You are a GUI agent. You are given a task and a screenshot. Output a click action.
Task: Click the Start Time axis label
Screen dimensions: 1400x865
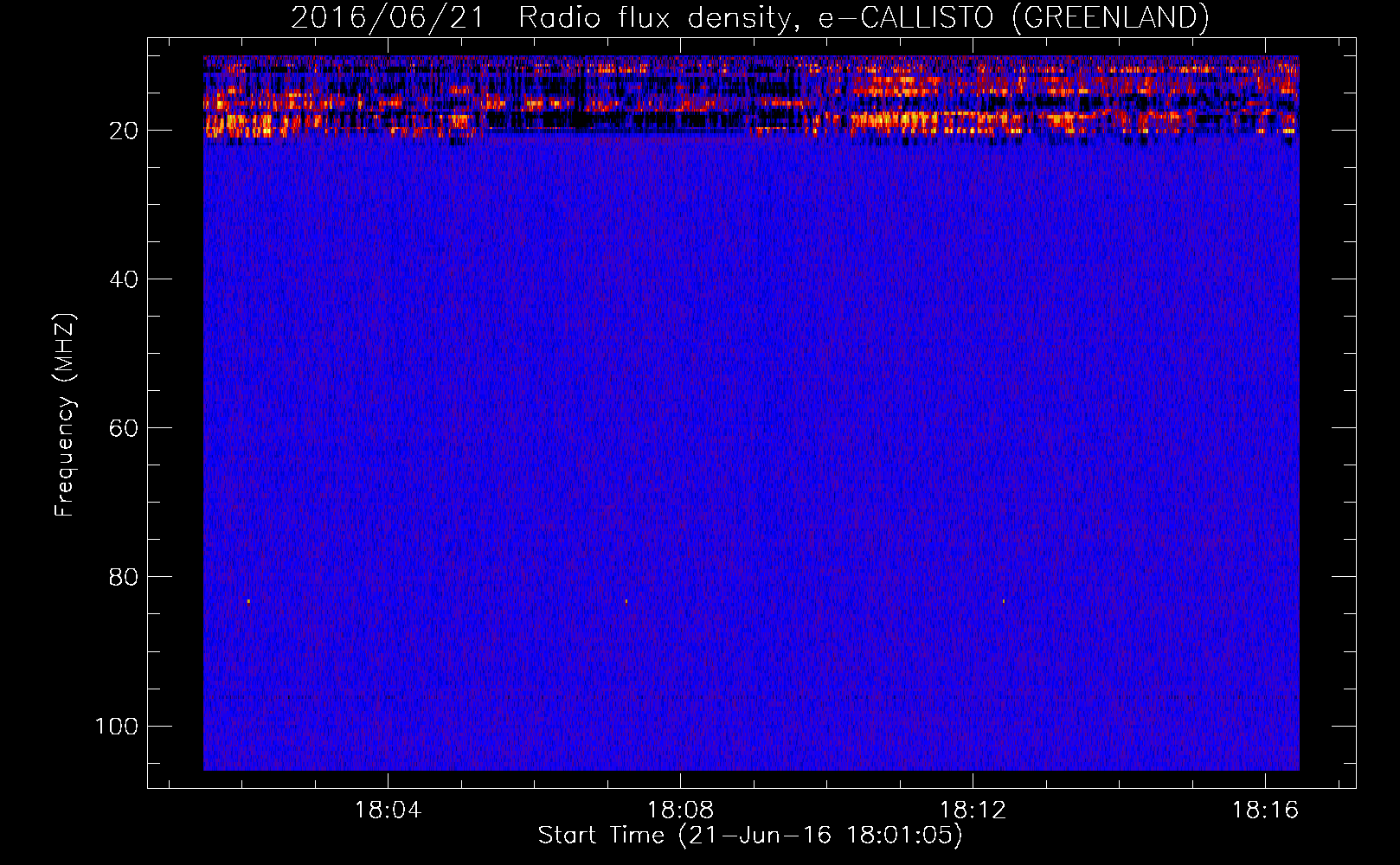pyautogui.click(x=750, y=836)
